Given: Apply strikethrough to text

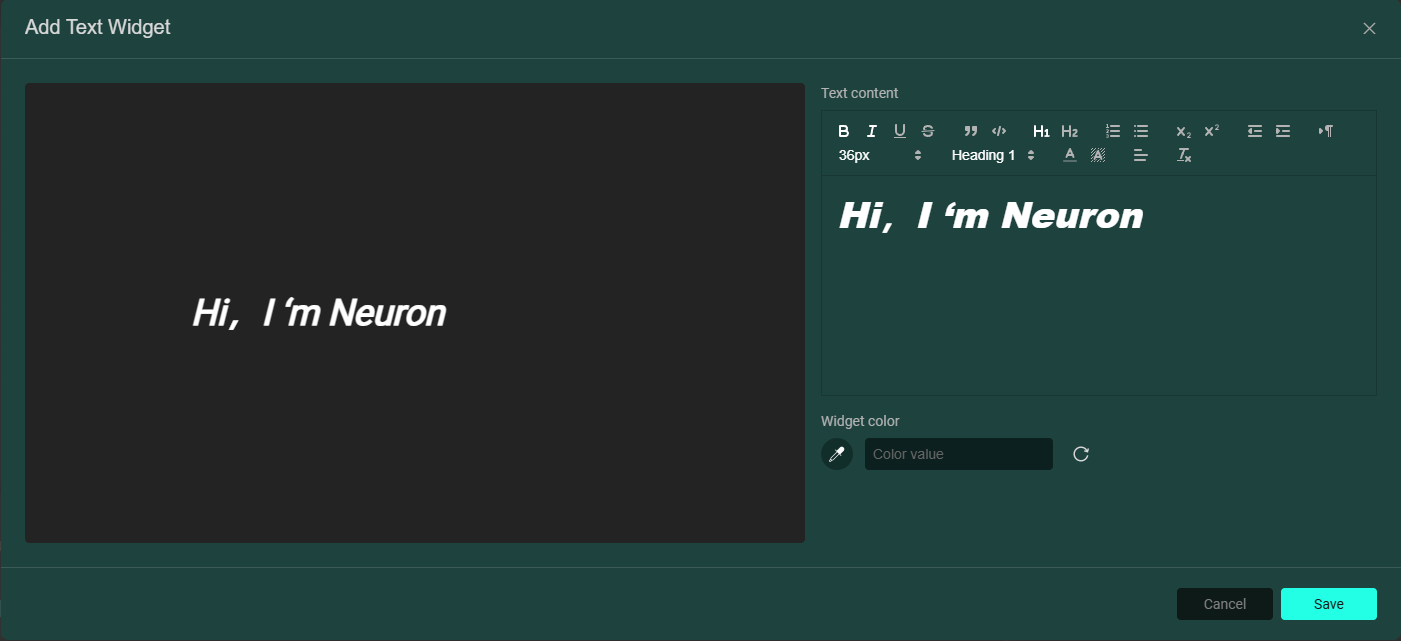Looking at the screenshot, I should [x=928, y=131].
